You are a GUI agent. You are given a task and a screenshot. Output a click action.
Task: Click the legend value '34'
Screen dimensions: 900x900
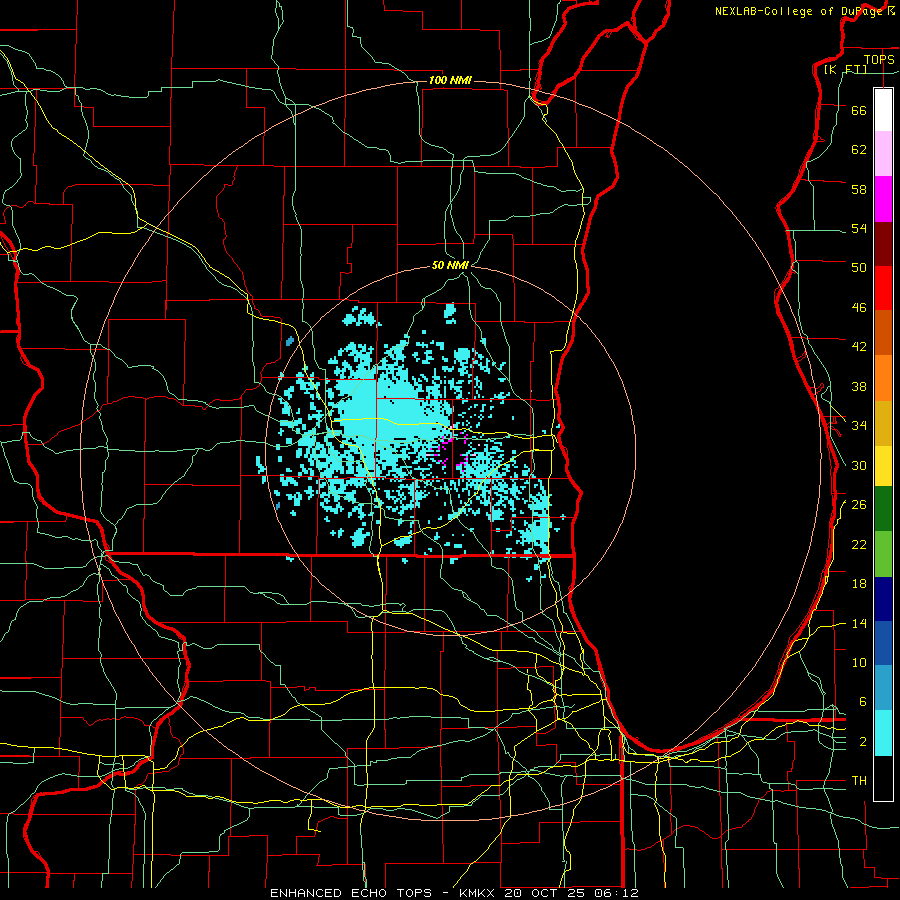[859, 426]
